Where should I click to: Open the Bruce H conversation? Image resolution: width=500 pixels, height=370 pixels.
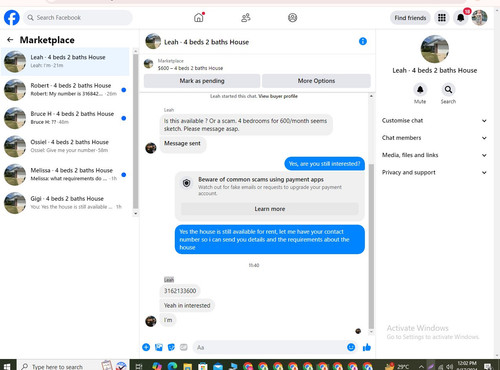(65, 118)
